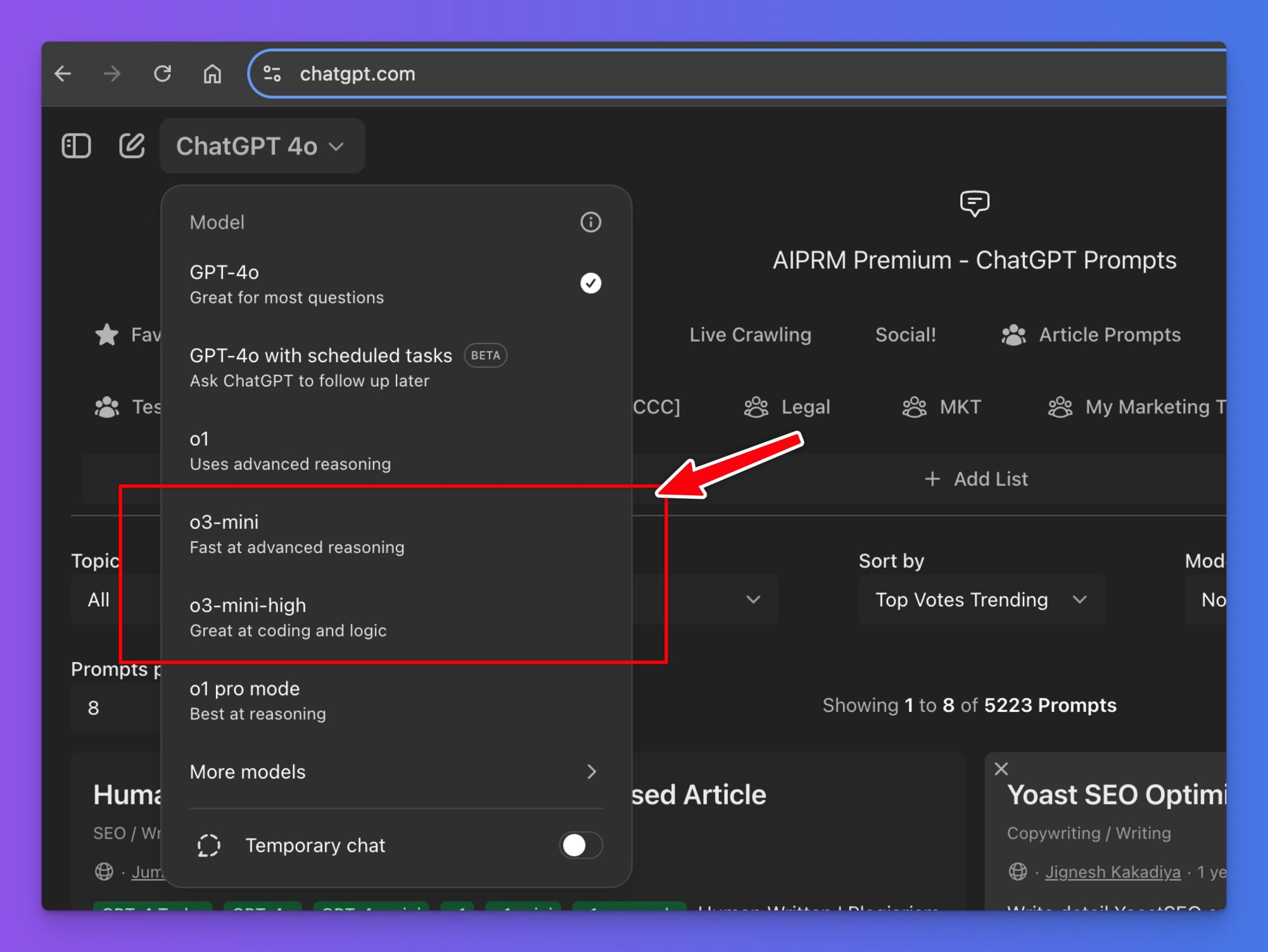This screenshot has height=952, width=1268.
Task: Open the Legal list tab
Action: pyautogui.click(x=787, y=406)
